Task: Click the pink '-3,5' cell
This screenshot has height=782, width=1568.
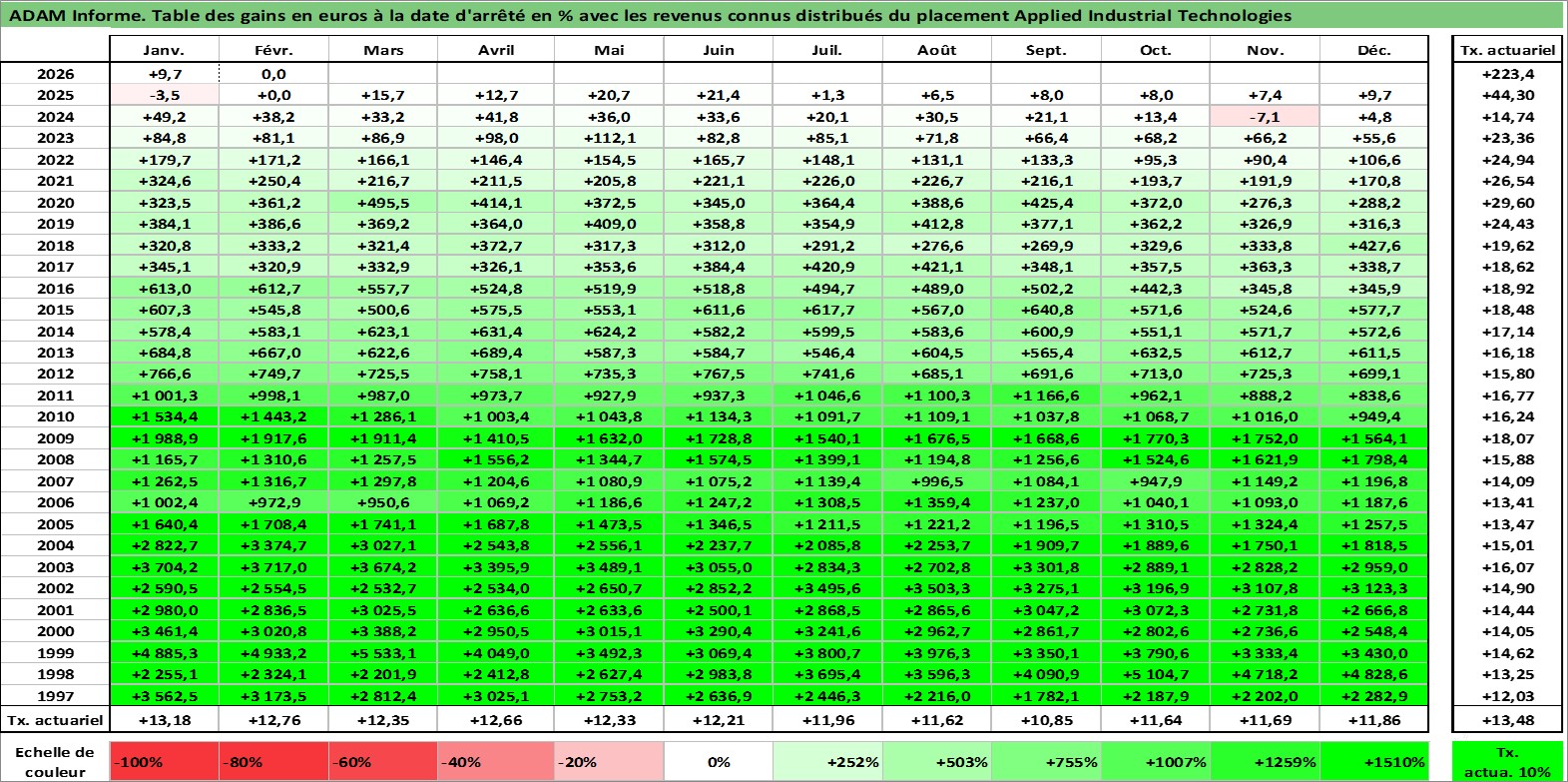Action: click(164, 95)
